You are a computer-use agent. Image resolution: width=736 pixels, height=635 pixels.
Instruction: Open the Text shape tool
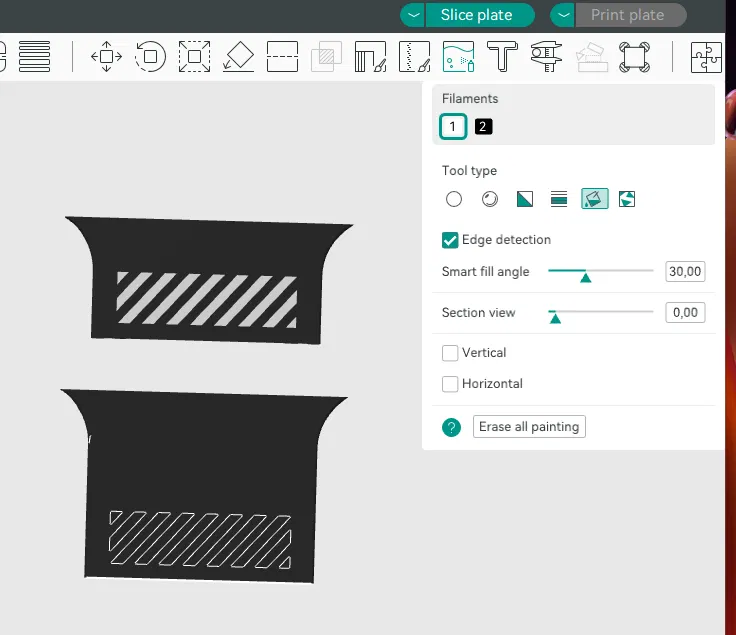(x=502, y=57)
